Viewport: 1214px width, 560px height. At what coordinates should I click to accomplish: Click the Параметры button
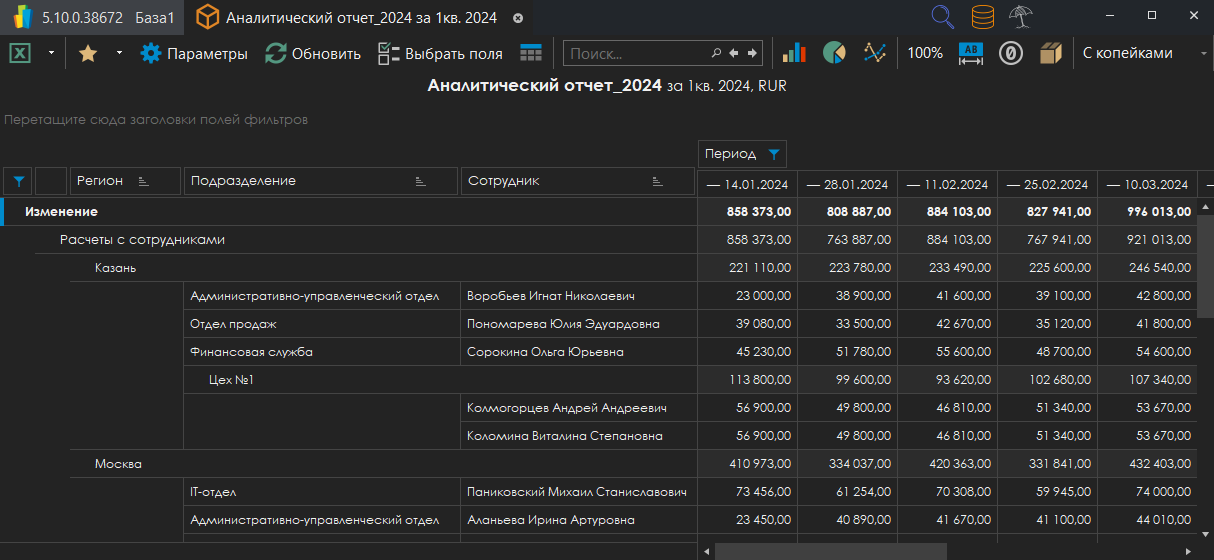tap(194, 54)
